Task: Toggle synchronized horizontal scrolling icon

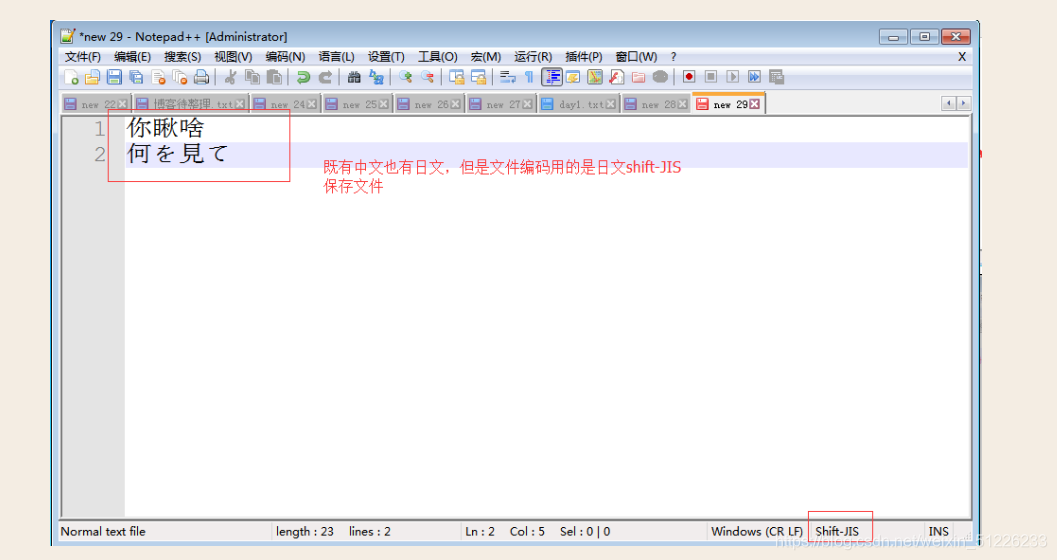Action: pos(479,77)
